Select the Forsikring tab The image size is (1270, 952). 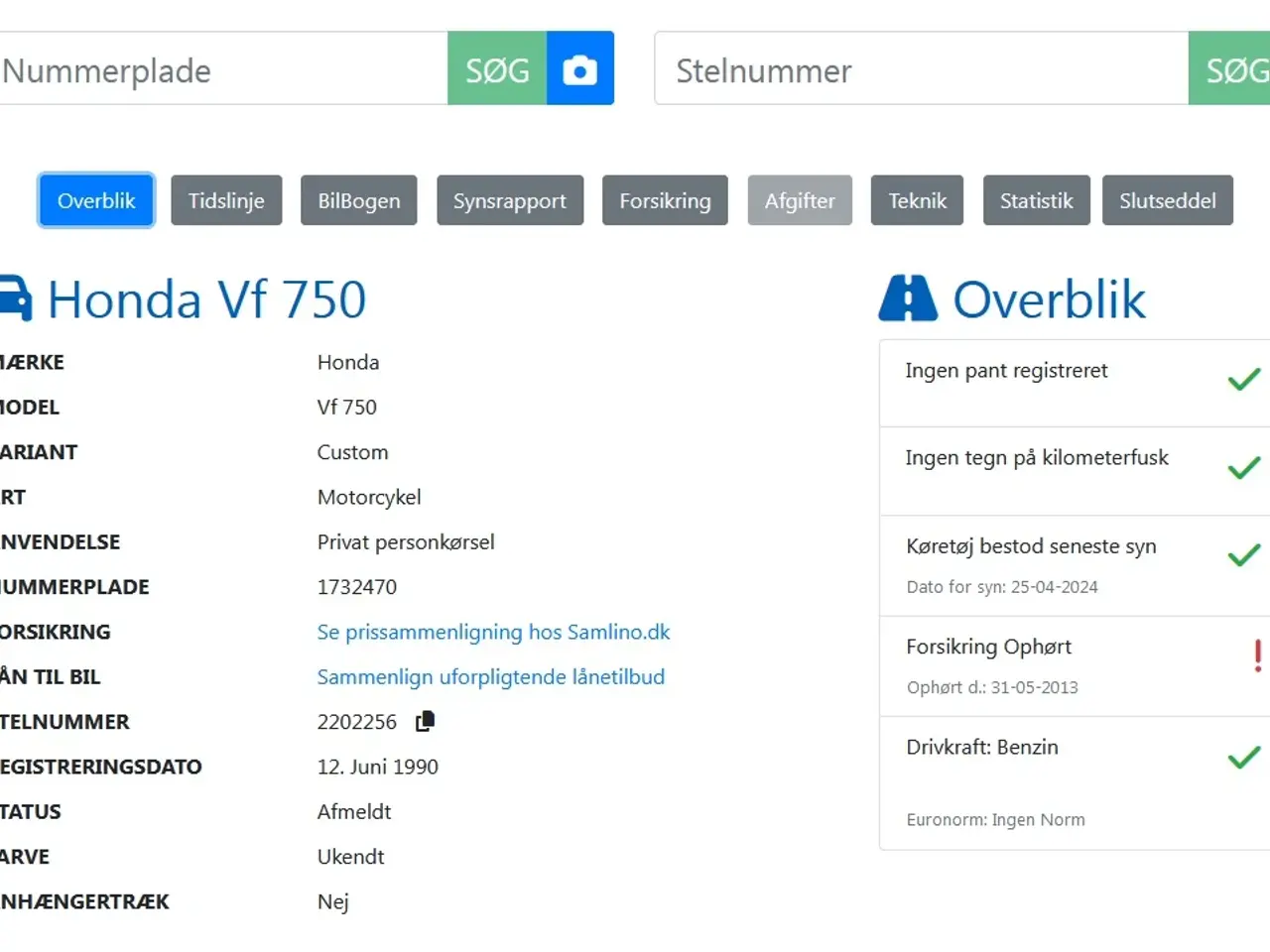point(665,200)
